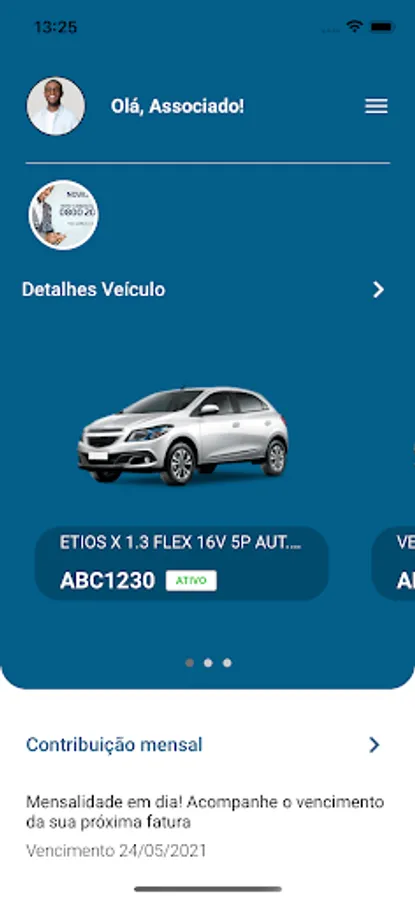The height and width of the screenshot is (900, 415).
Task: Tap the Wi-Fi status bar icon
Action: tap(355, 26)
